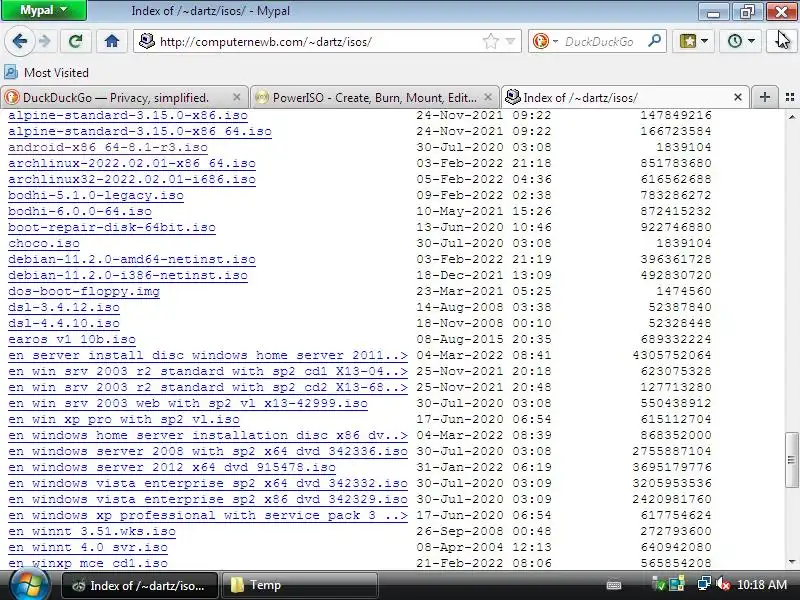
Task: Close the Index of /~dartz/isos/ tab
Action: (x=738, y=97)
